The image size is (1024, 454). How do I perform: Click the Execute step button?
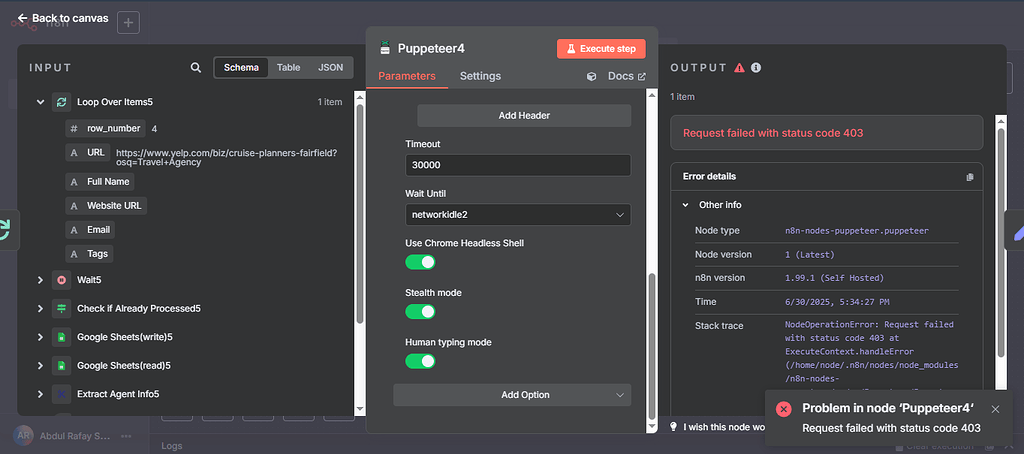point(601,49)
